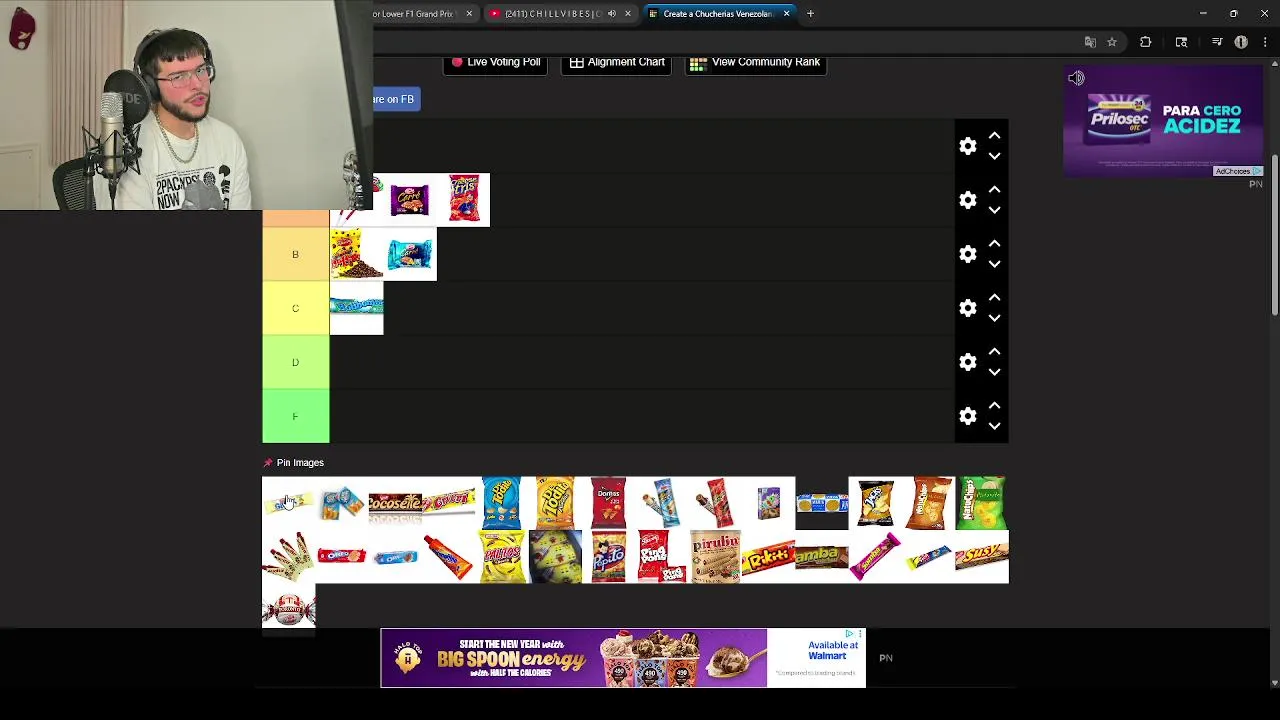Pick the green NatuChips bag image

[982, 503]
